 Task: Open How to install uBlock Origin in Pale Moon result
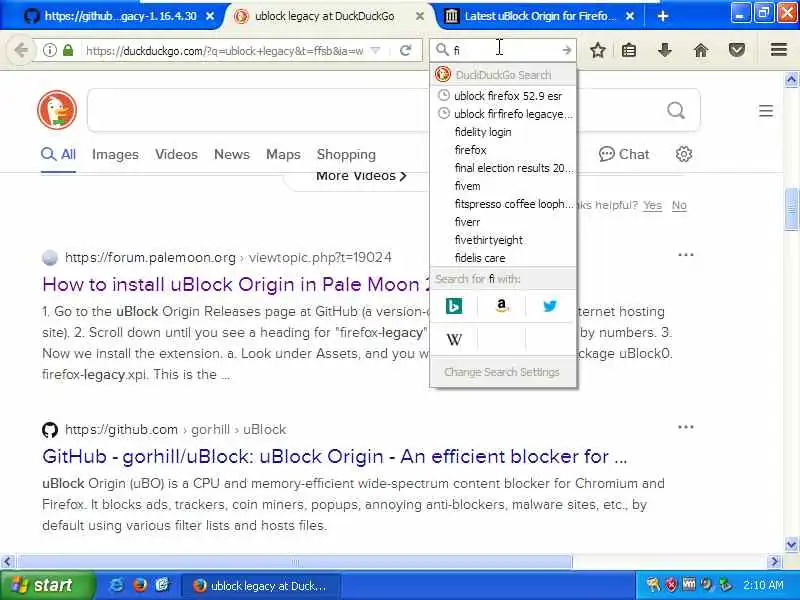[237, 284]
